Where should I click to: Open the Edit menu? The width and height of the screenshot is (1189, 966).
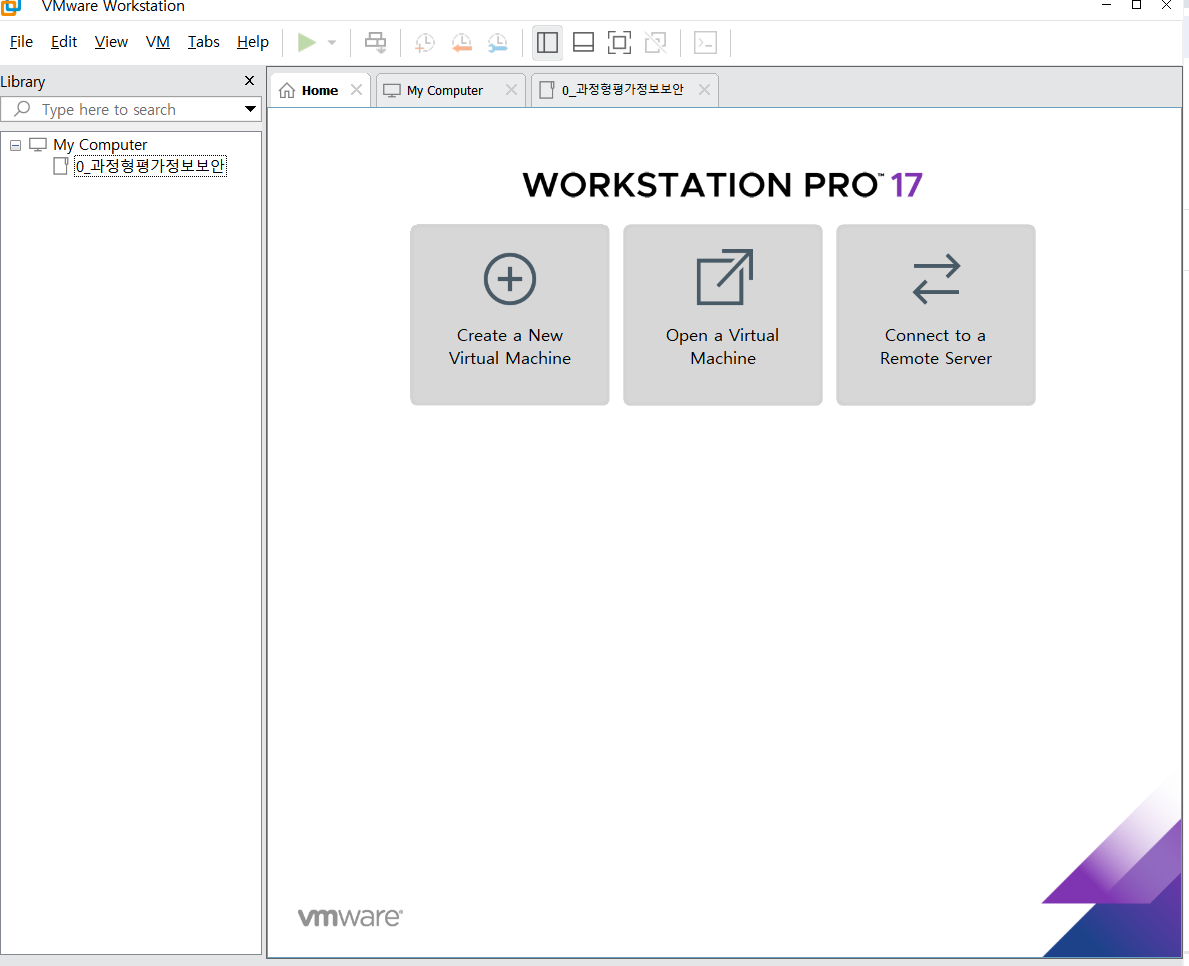pyautogui.click(x=64, y=42)
